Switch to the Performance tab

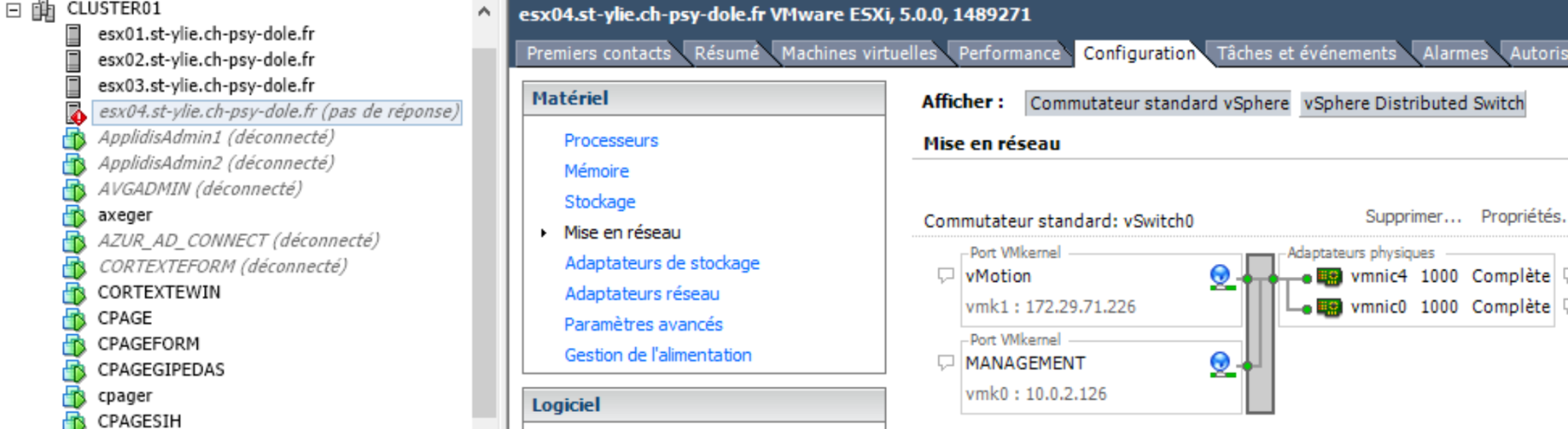(x=1009, y=53)
